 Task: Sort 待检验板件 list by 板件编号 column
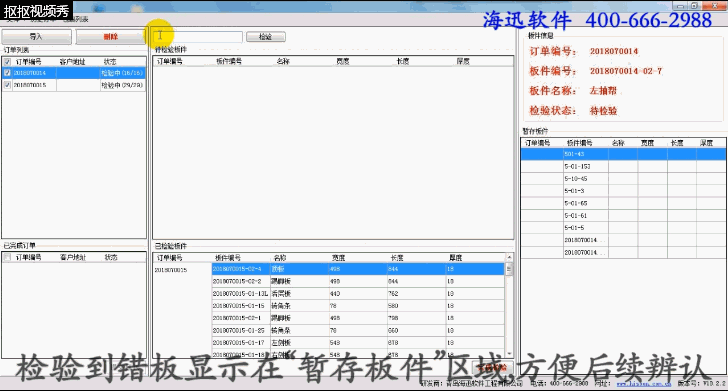(x=229, y=61)
